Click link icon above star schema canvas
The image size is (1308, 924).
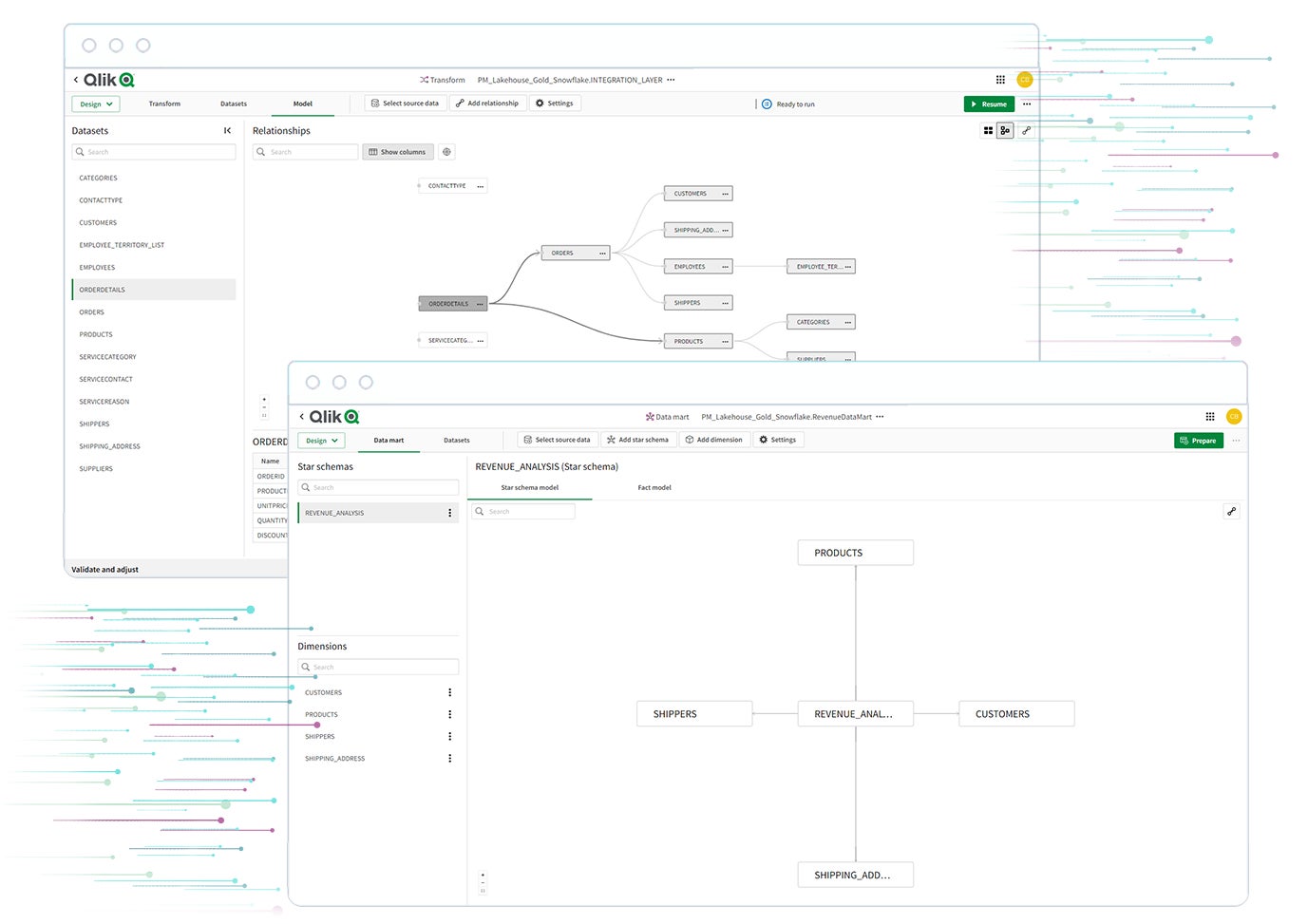tap(1231, 512)
